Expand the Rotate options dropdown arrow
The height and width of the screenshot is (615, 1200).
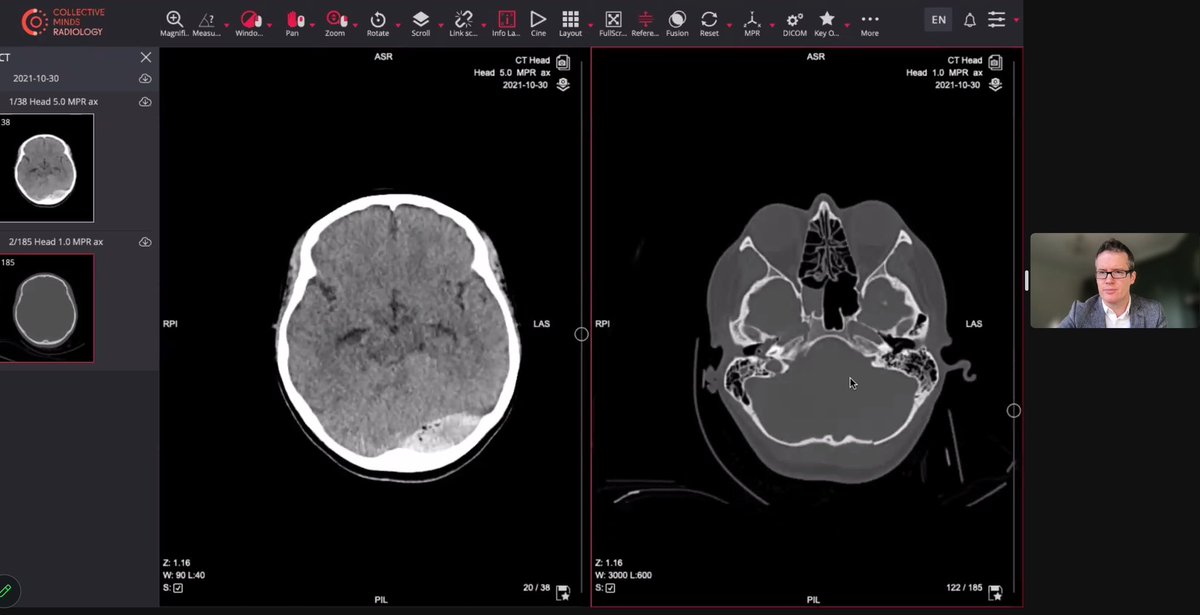[x=397, y=24]
